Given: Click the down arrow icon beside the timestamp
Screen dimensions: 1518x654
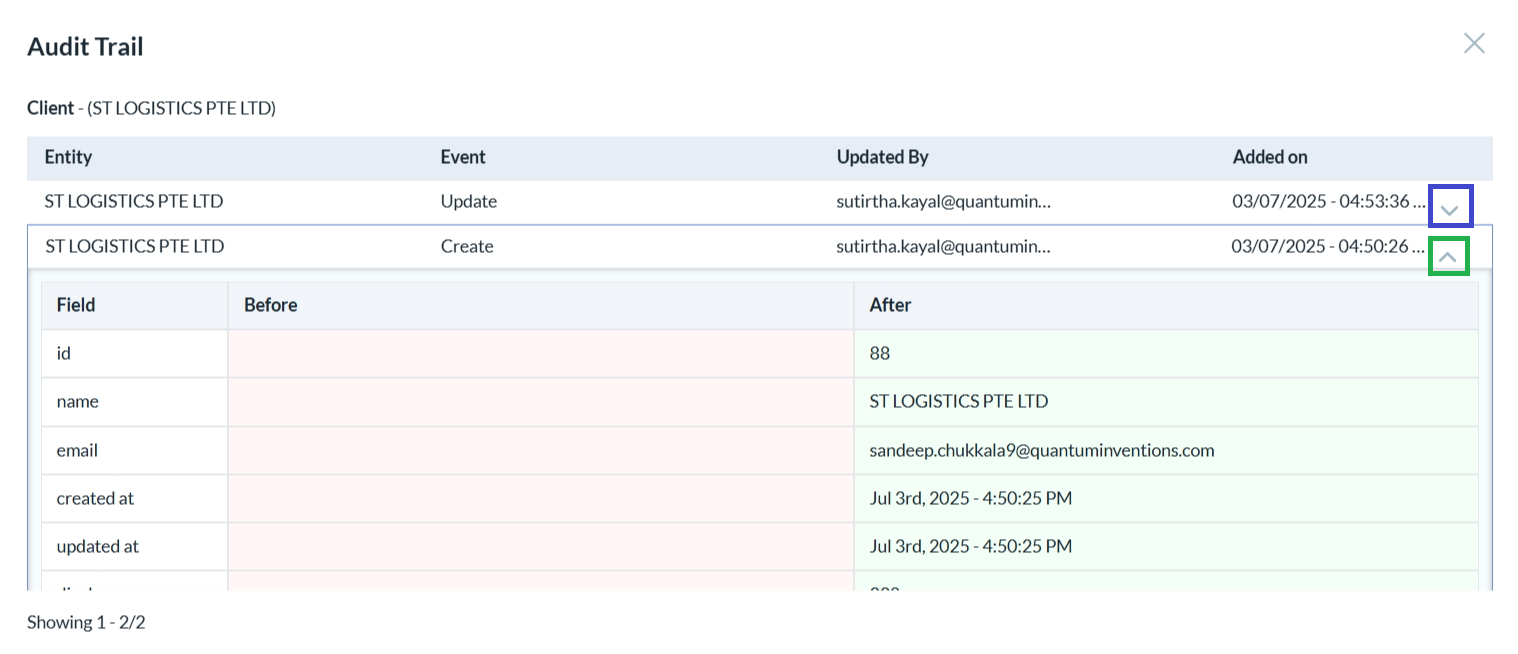Looking at the screenshot, I should [1450, 207].
